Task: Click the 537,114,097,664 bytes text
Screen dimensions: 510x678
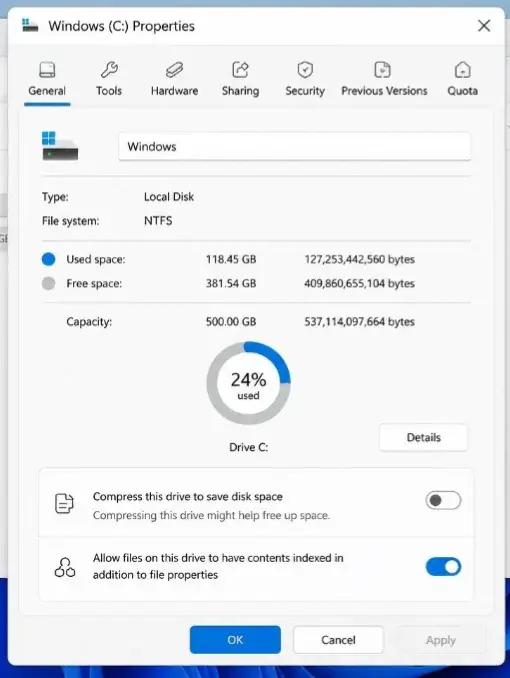Action: pyautogui.click(x=359, y=322)
